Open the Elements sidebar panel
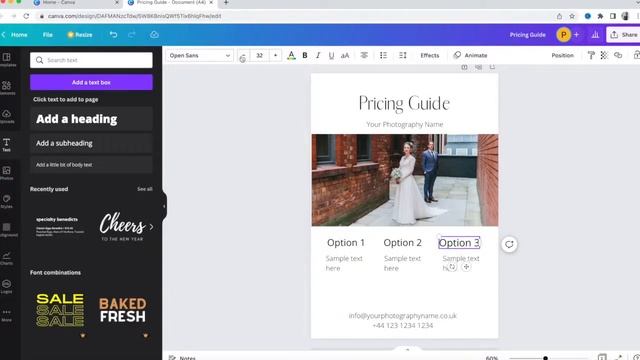This screenshot has width=640, height=360. click(x=7, y=88)
